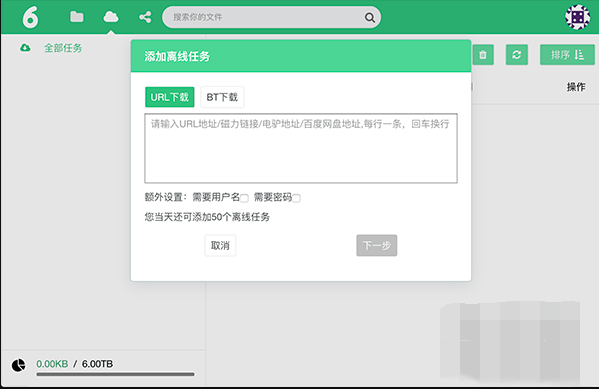Viewport: 599px width, 389px height.
Task: Focus the URL address text area
Action: coord(301,148)
